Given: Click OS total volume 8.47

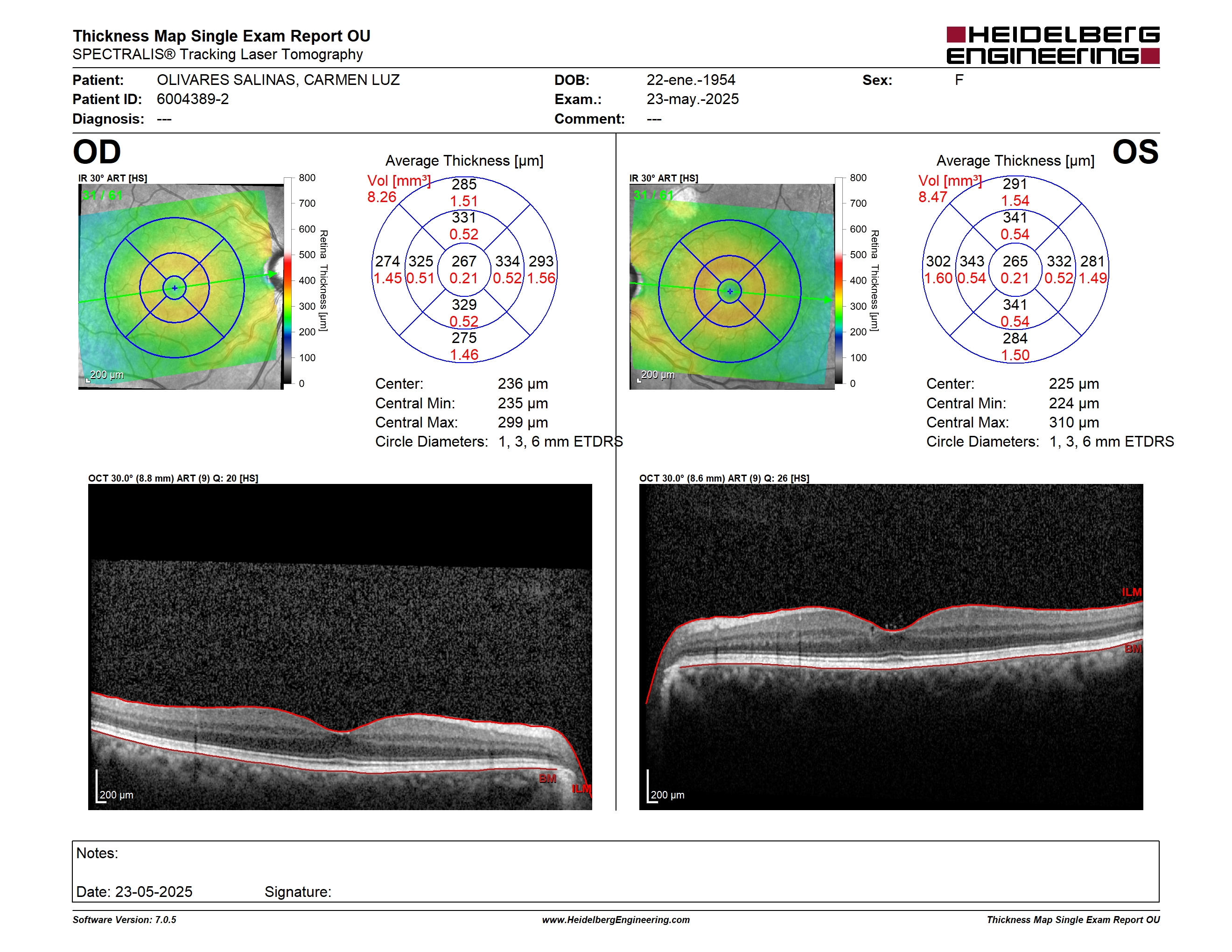Looking at the screenshot, I should click(x=933, y=197).
